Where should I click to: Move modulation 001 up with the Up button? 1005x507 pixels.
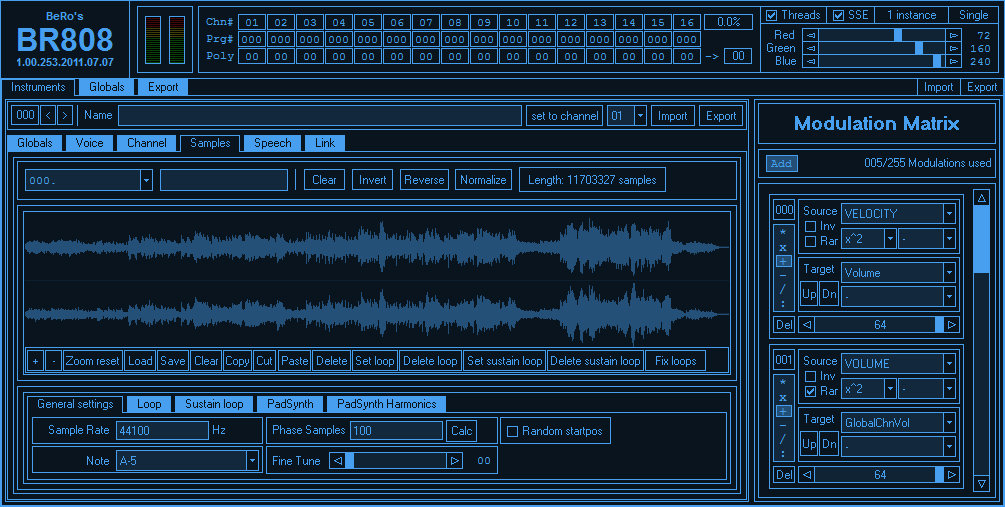(809, 444)
